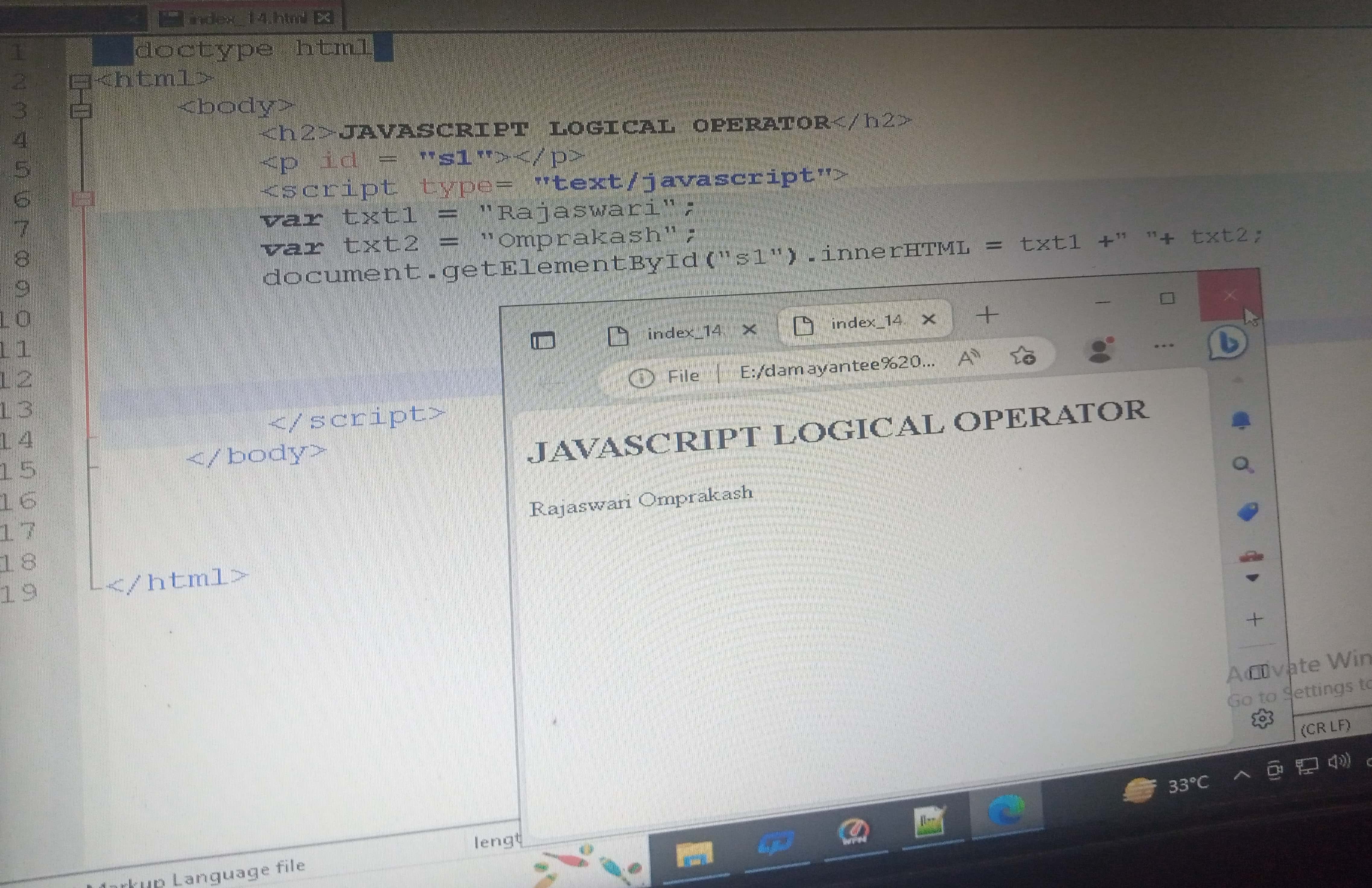The image size is (1372, 888).
Task: Open a new browser tab with plus
Action: [987, 315]
